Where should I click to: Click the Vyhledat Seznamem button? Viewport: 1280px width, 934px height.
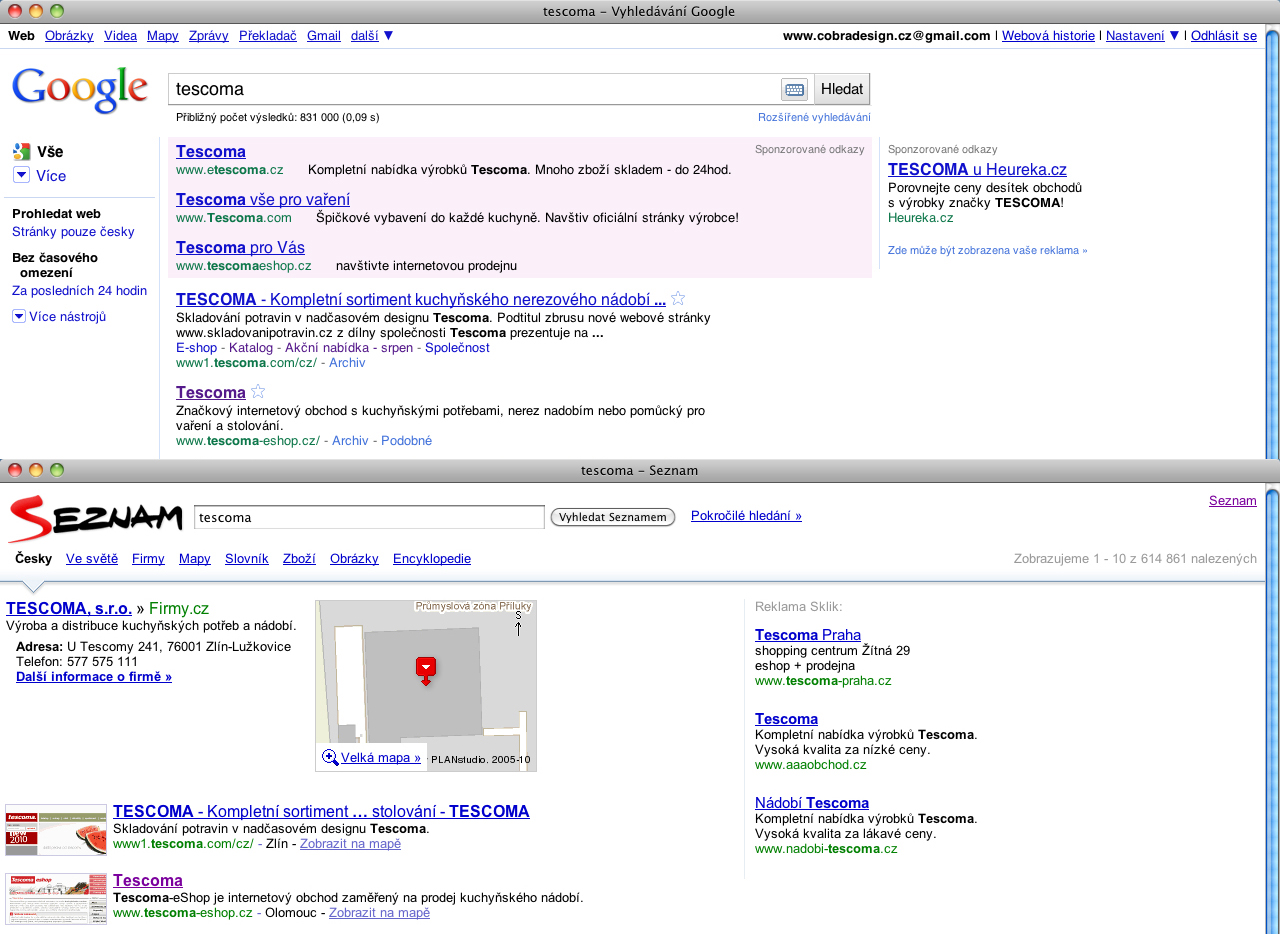[x=613, y=517]
